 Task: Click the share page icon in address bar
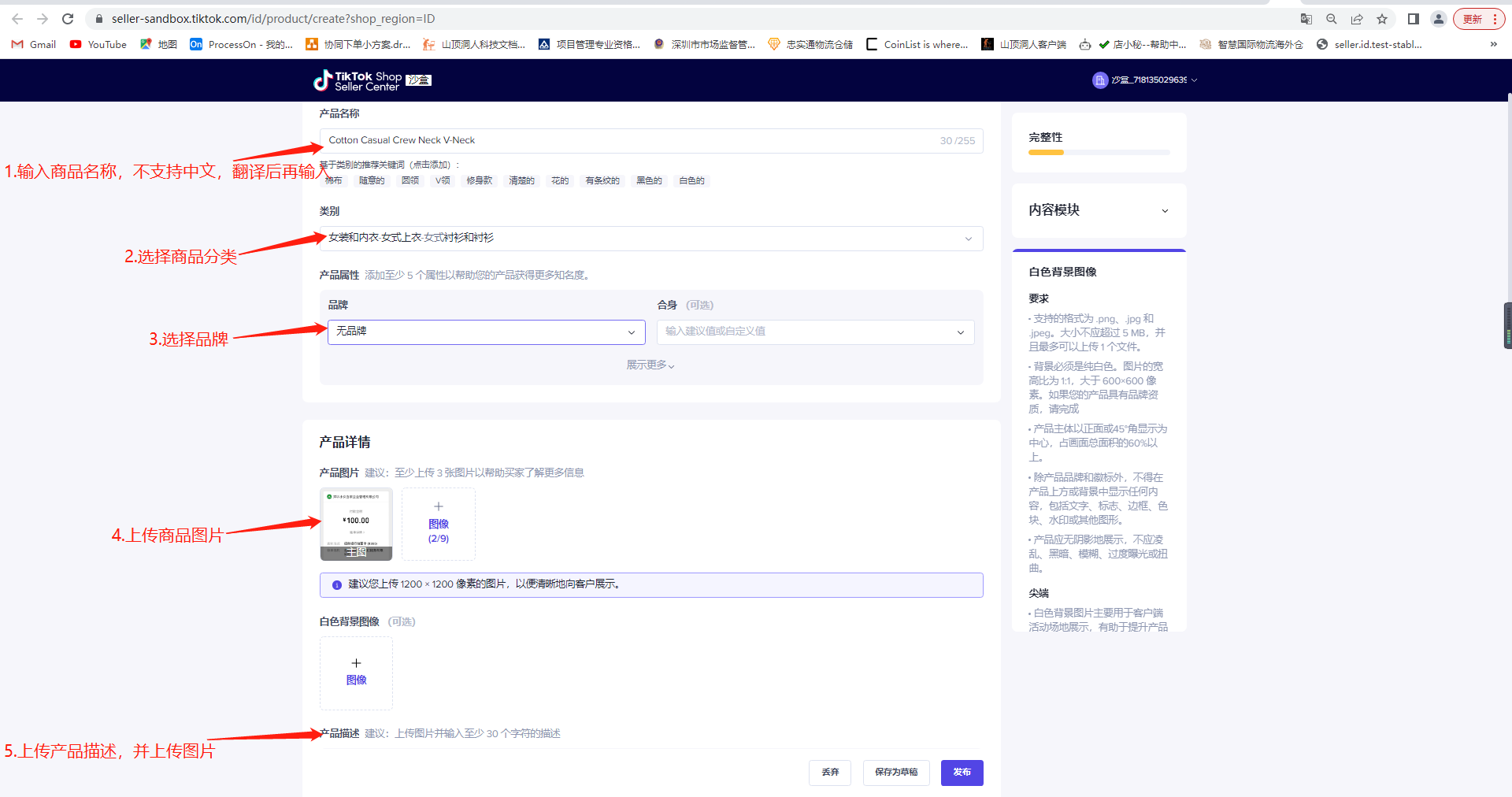1357,19
